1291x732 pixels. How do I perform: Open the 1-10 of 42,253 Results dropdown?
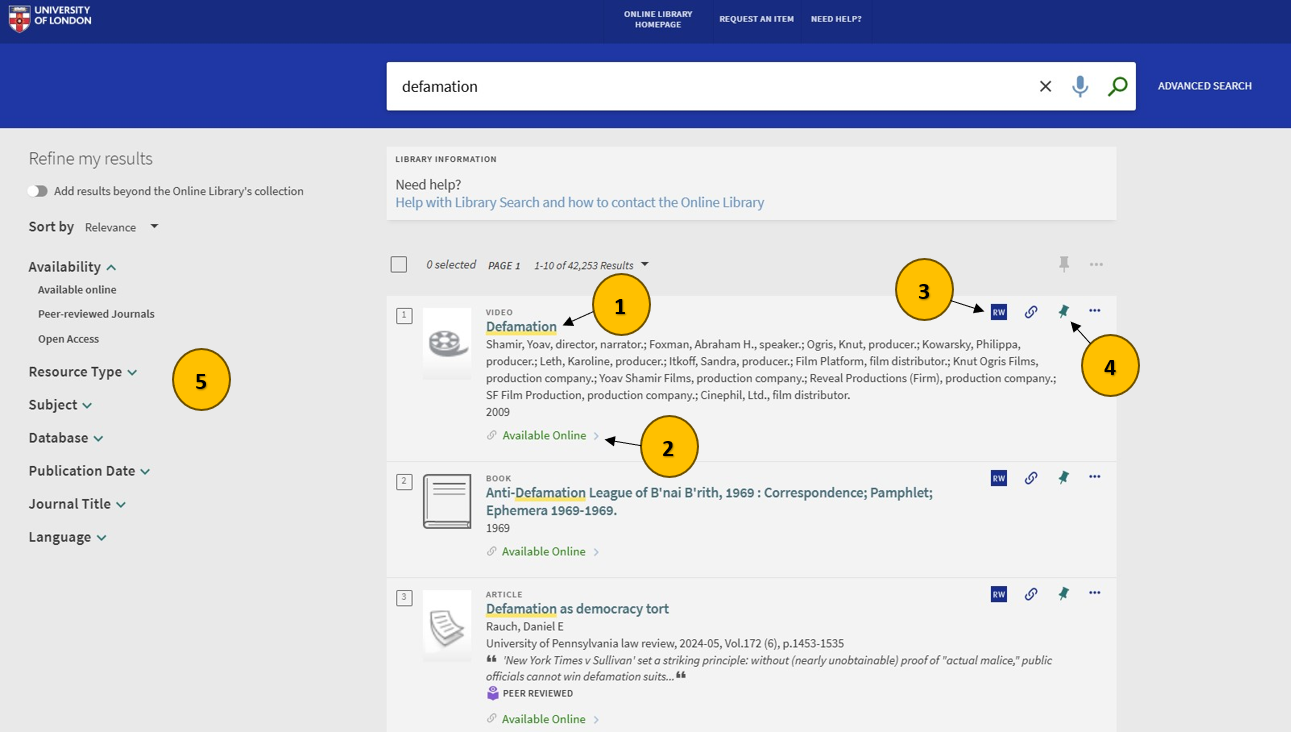click(591, 265)
